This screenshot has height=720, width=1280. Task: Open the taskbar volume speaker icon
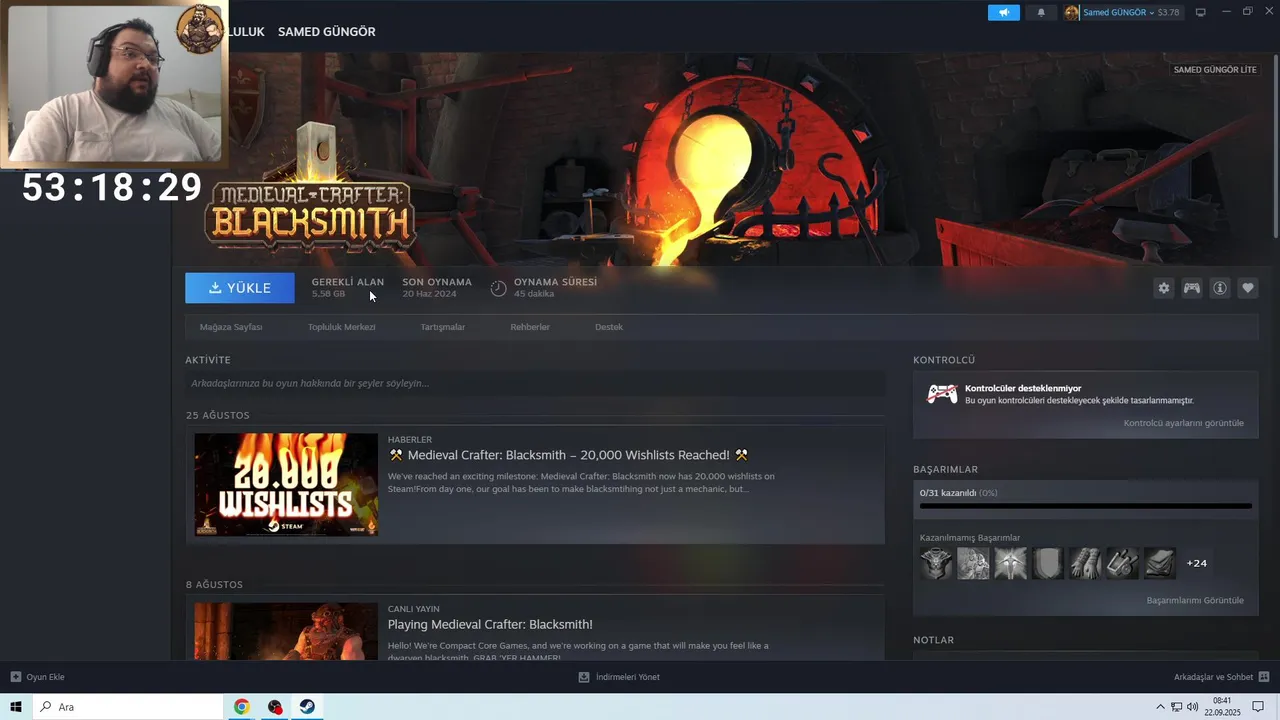(1192, 707)
